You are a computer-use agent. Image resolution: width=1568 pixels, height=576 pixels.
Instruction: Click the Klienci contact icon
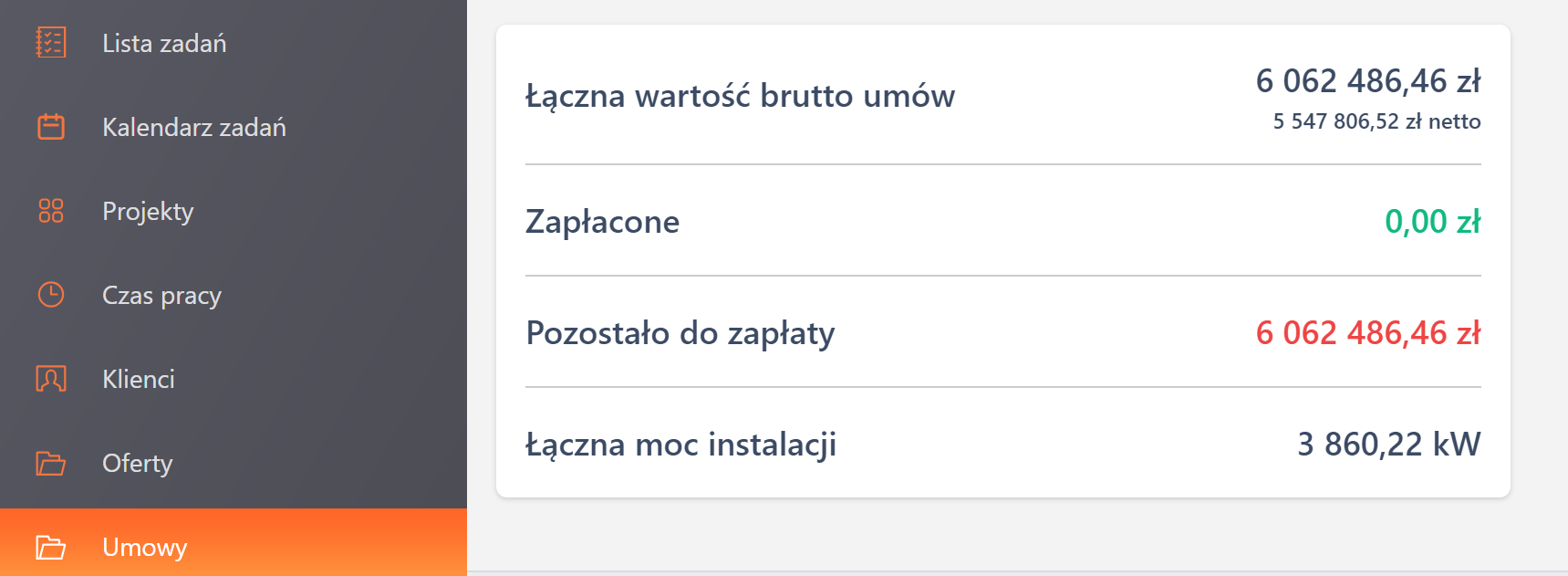pos(50,378)
